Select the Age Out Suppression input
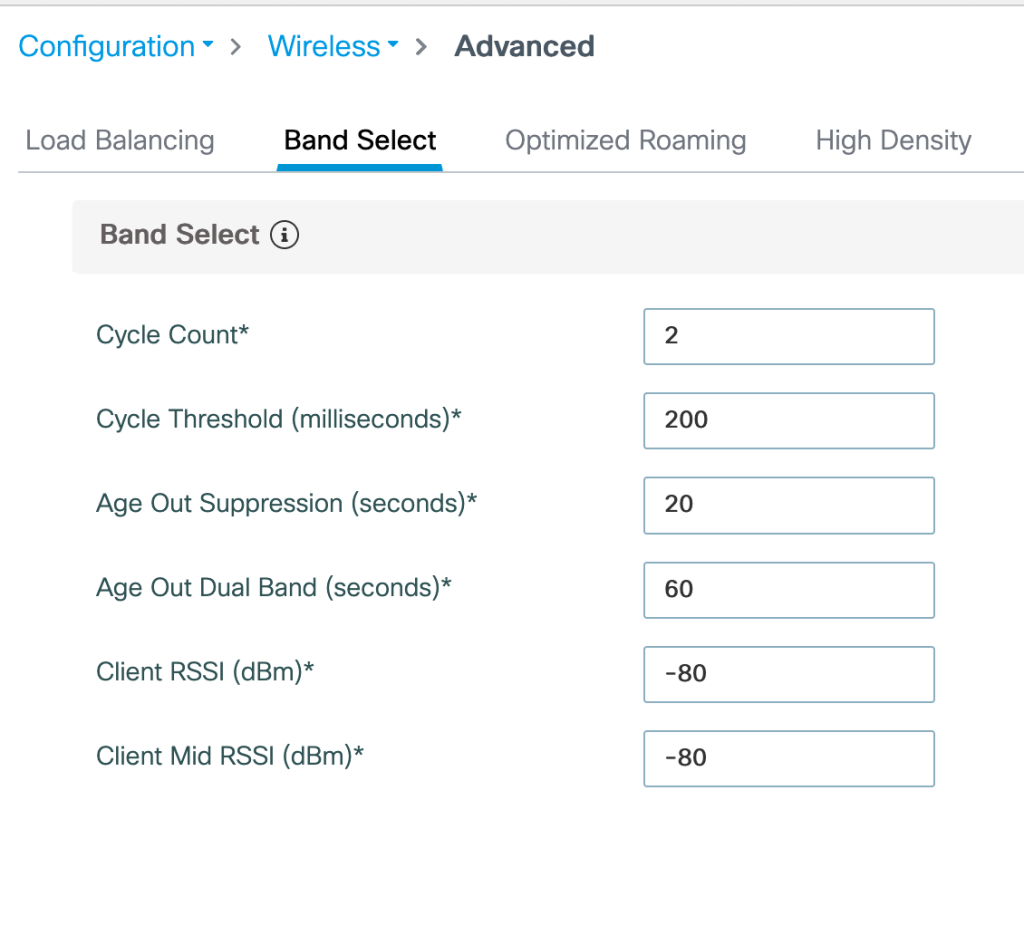Viewport: 1024px width, 935px height. [788, 505]
